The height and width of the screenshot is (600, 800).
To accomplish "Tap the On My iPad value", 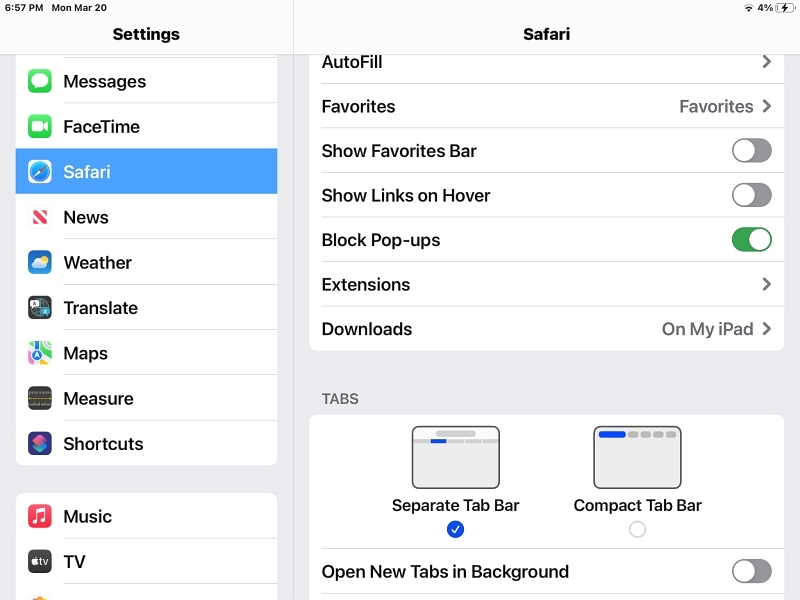I will [x=707, y=329].
